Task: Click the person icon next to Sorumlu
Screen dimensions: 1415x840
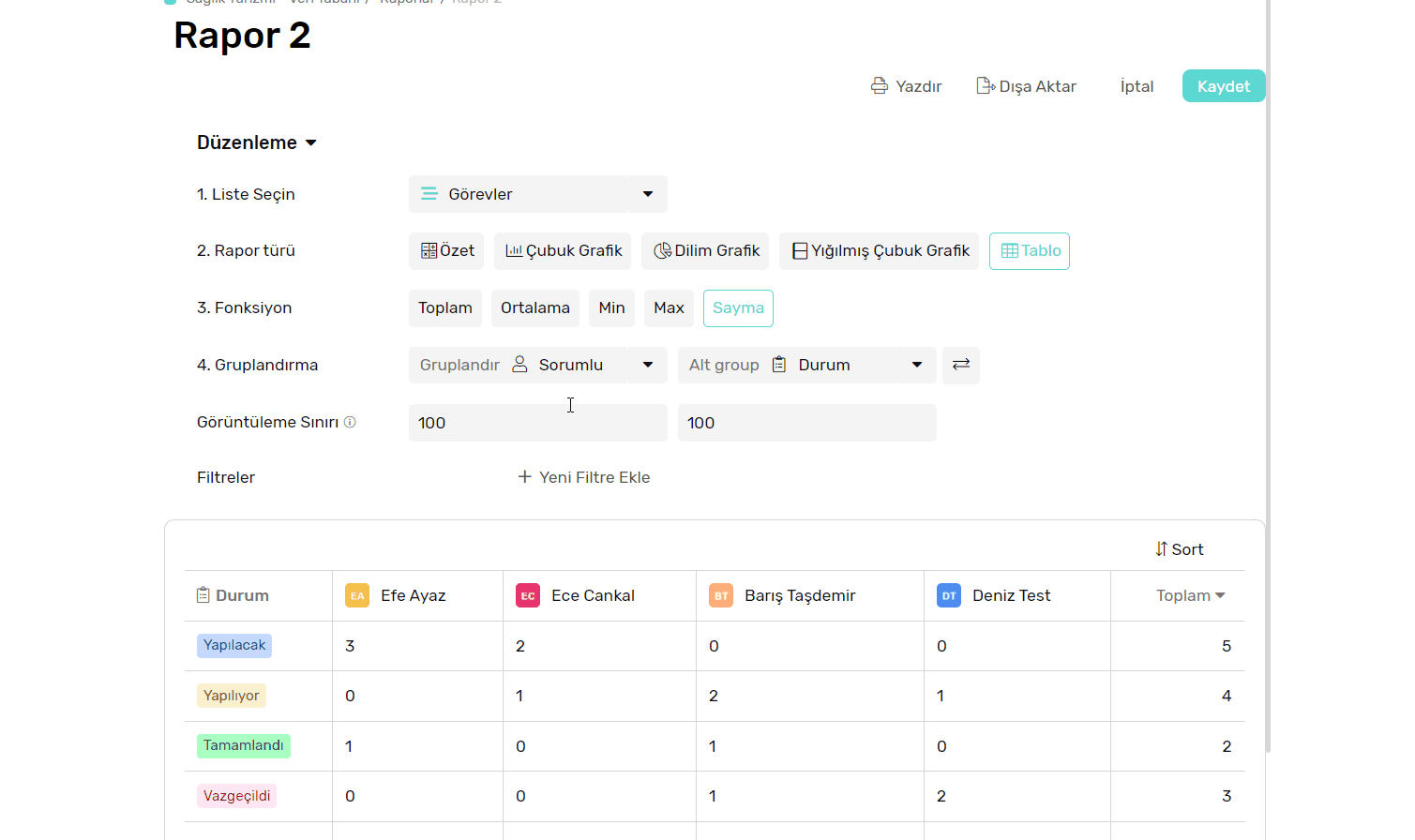Action: tap(519, 365)
